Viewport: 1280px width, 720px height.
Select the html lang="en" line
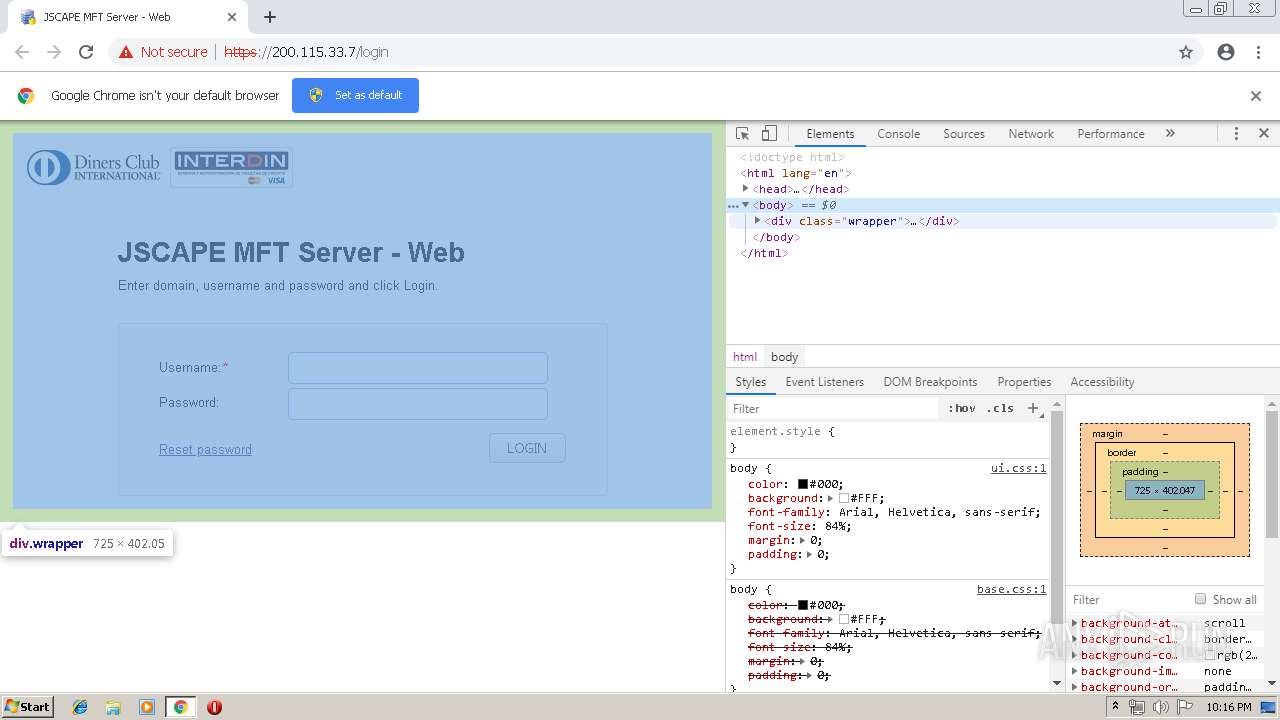click(796, 173)
